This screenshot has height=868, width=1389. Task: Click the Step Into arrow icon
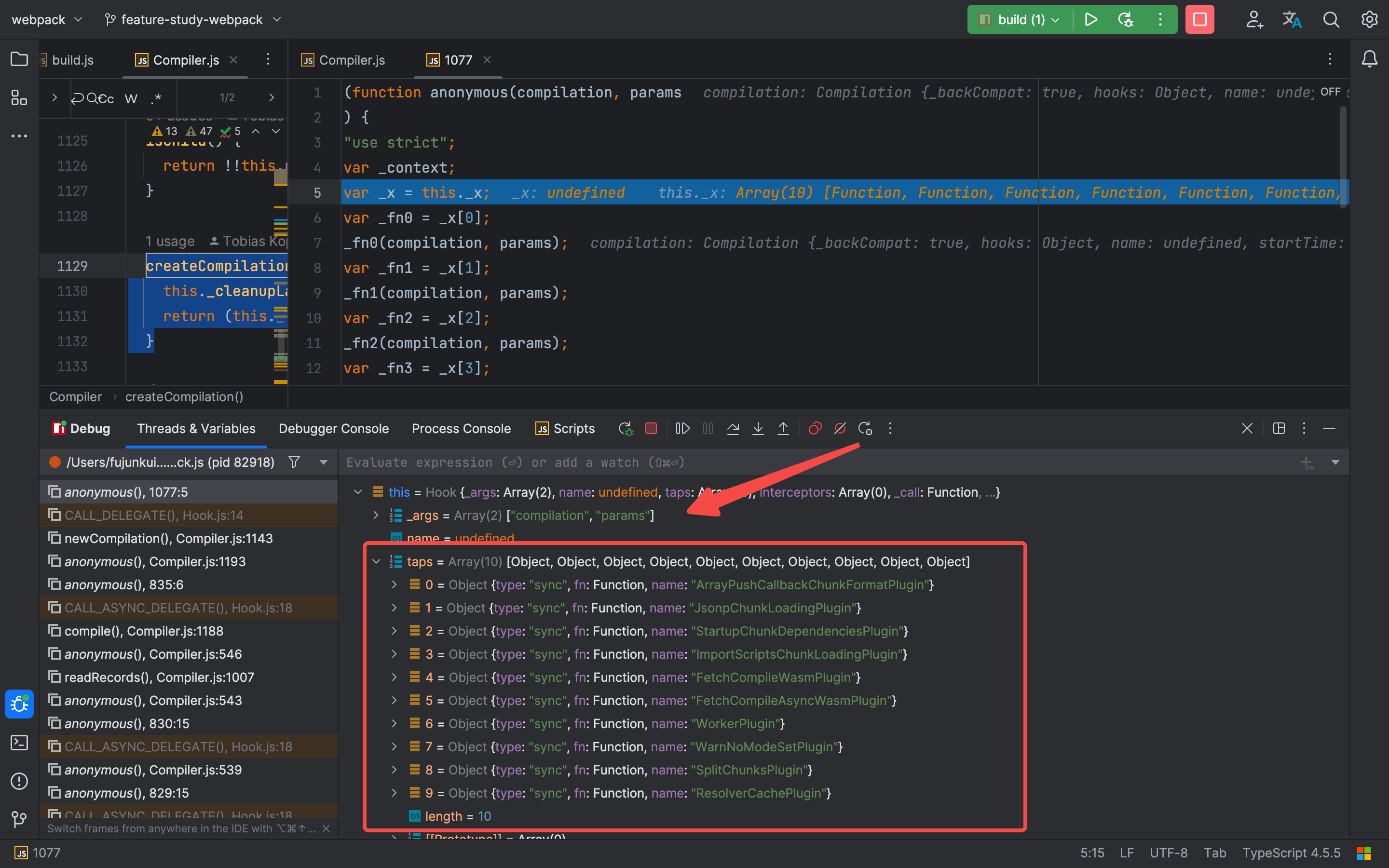(758, 428)
